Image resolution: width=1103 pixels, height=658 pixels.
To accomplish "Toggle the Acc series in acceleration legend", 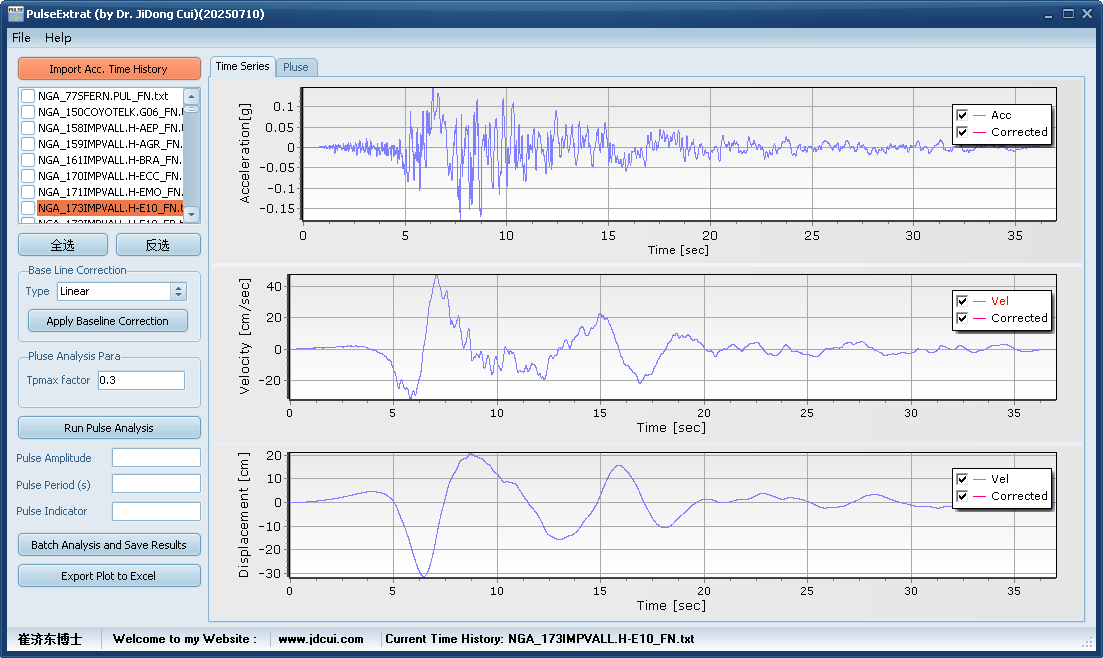I will [962, 115].
